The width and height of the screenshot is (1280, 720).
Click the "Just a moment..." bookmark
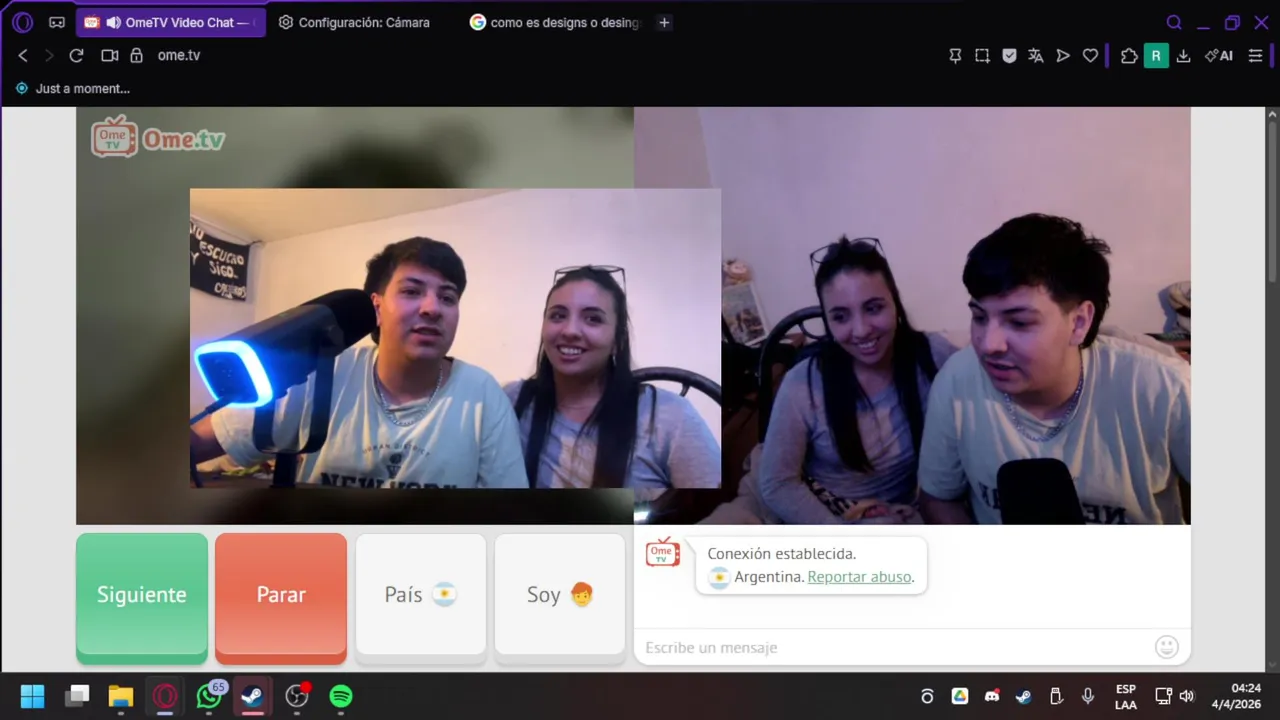click(73, 88)
